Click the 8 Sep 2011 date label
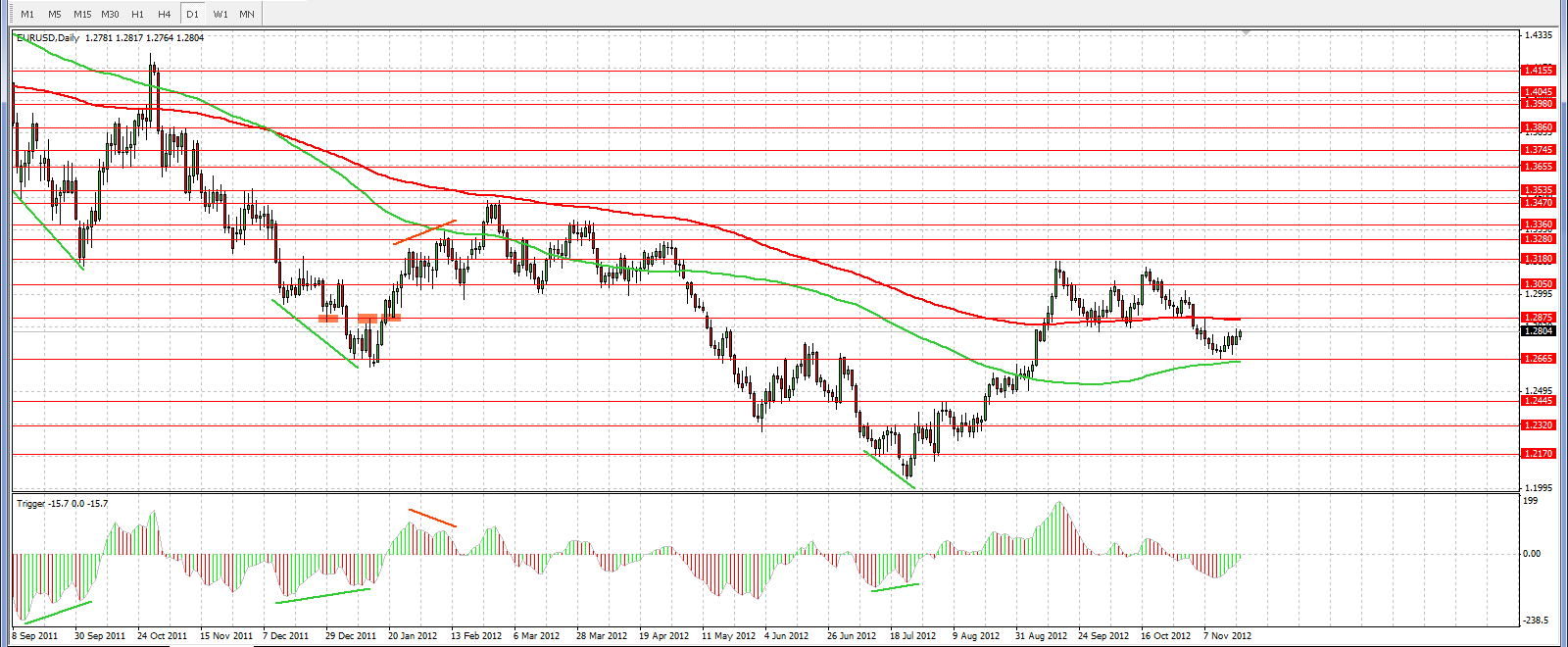This screenshot has height=647, width=1568. coord(34,635)
